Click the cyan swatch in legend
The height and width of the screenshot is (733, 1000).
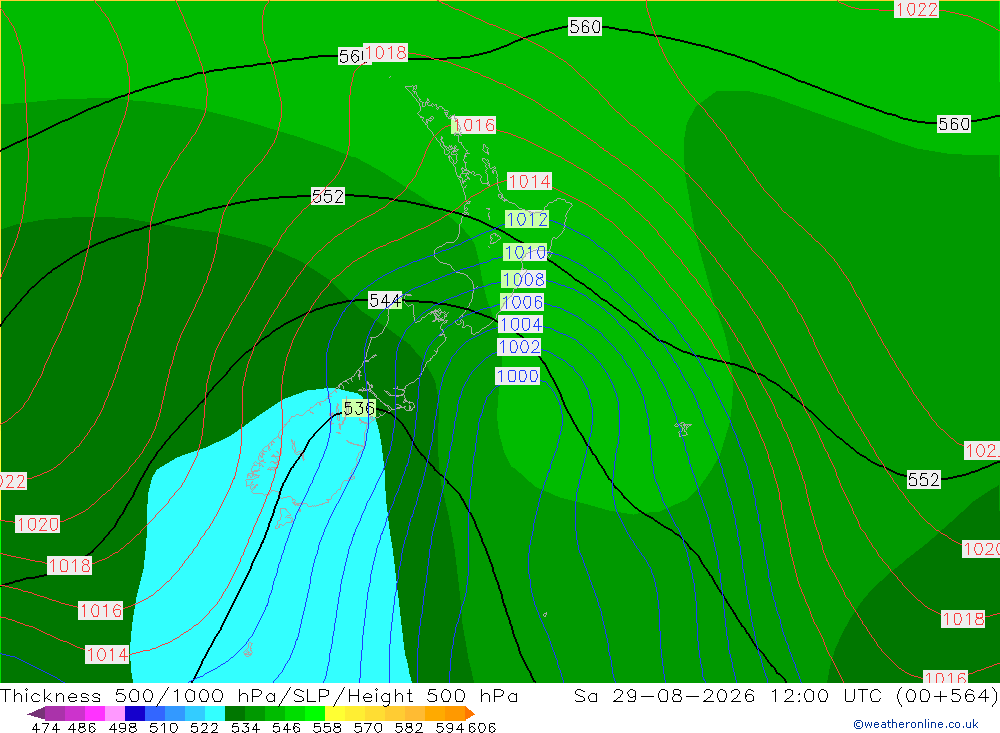(x=214, y=713)
